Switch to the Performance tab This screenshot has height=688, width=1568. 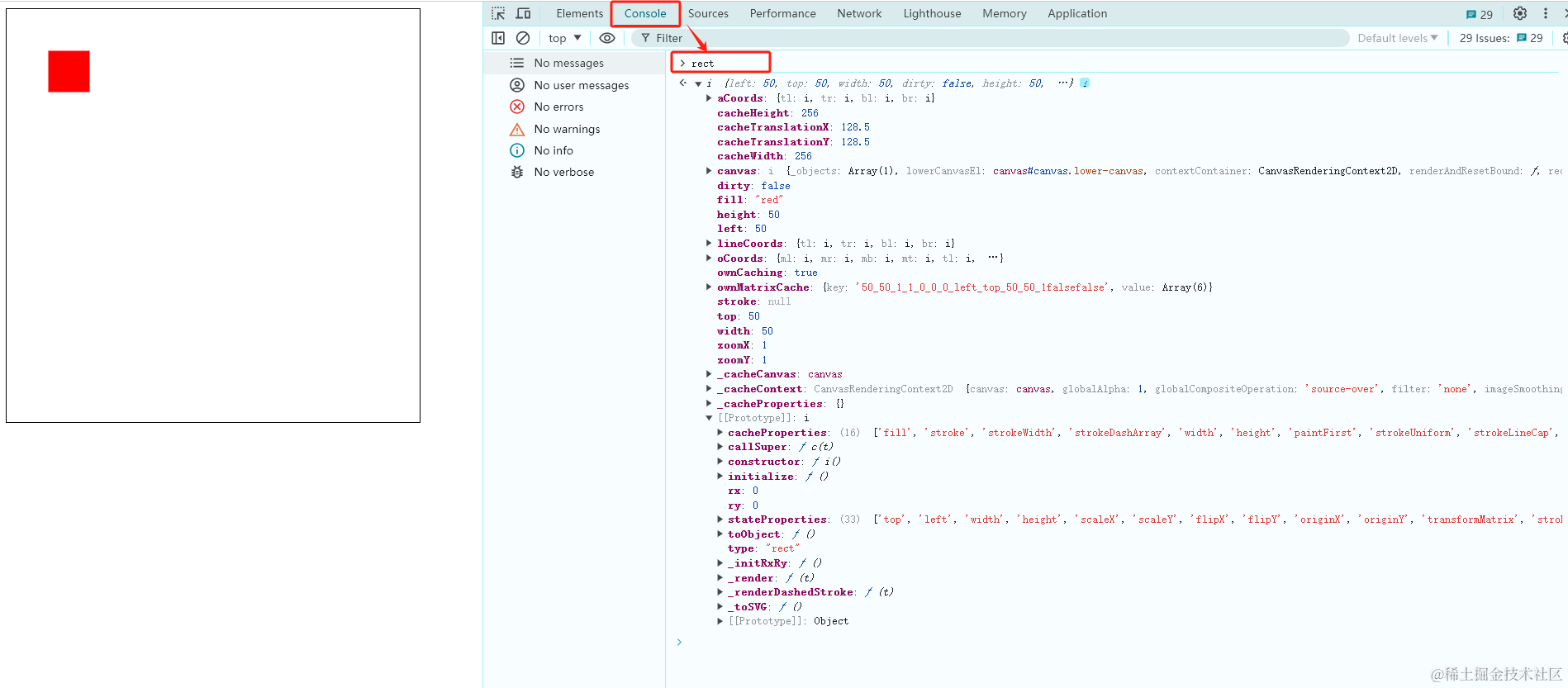(x=782, y=13)
